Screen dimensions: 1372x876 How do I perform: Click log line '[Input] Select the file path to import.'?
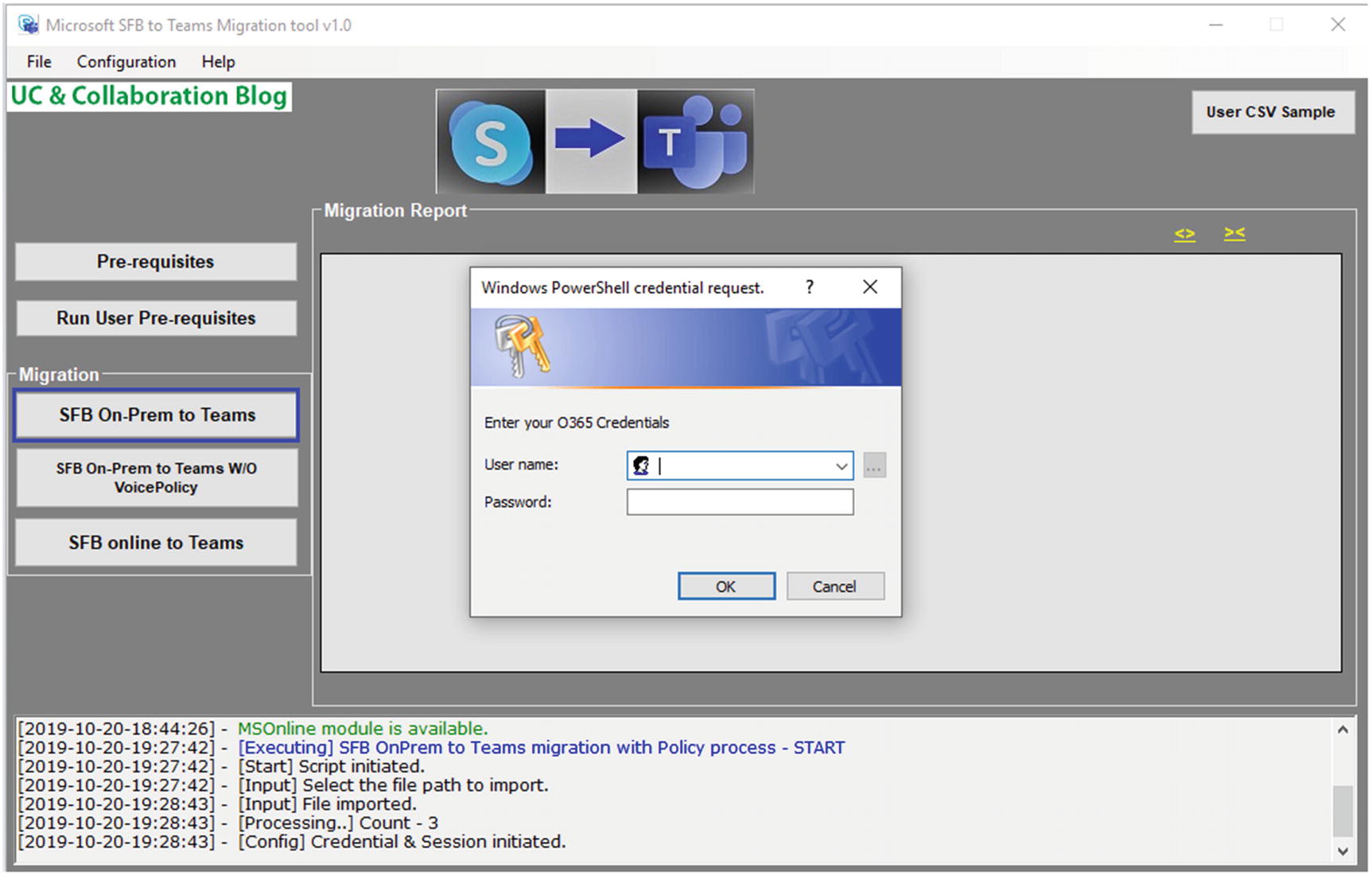click(x=394, y=785)
